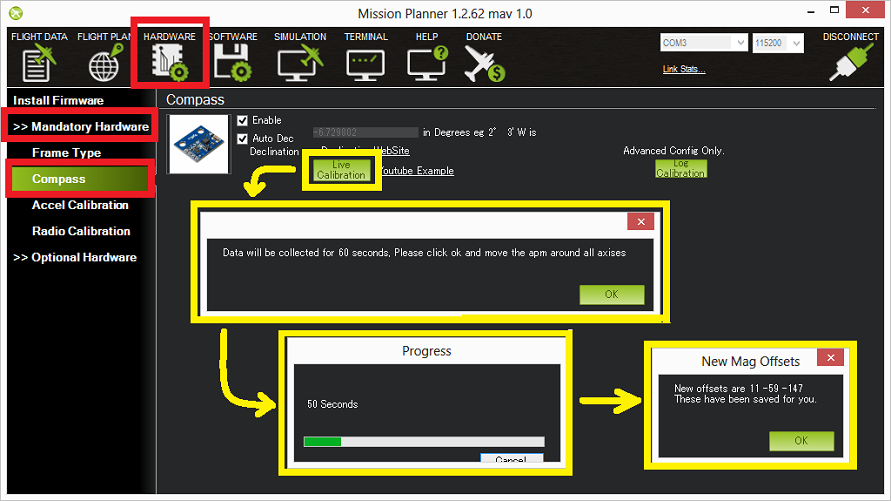
Task: Open the Flight Data screen icon
Action: (x=39, y=63)
